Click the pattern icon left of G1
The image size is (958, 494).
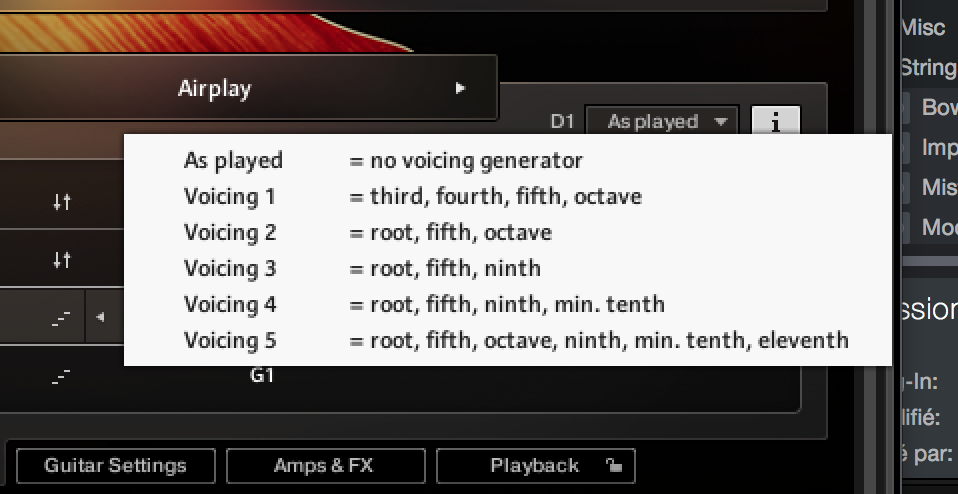point(62,377)
